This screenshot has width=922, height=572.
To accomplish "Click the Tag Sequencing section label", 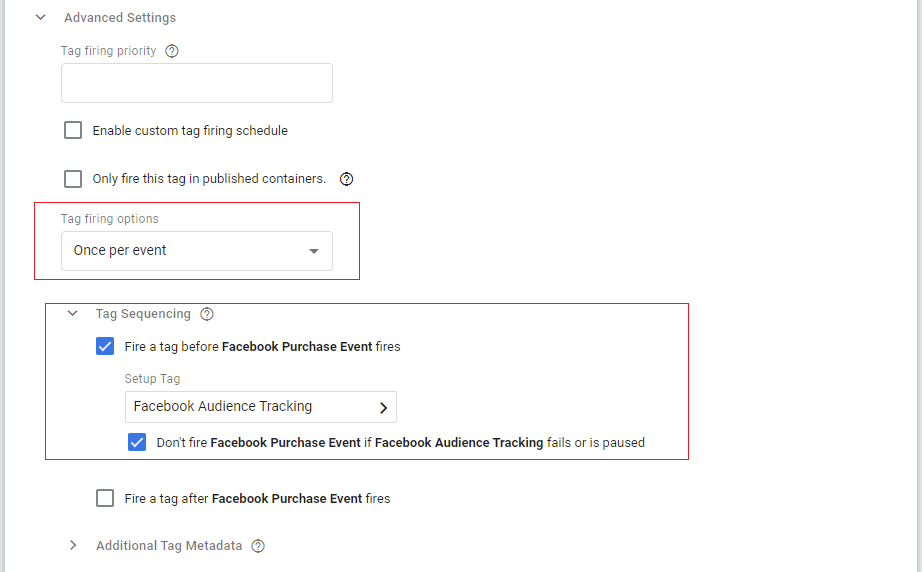I will 143,314.
